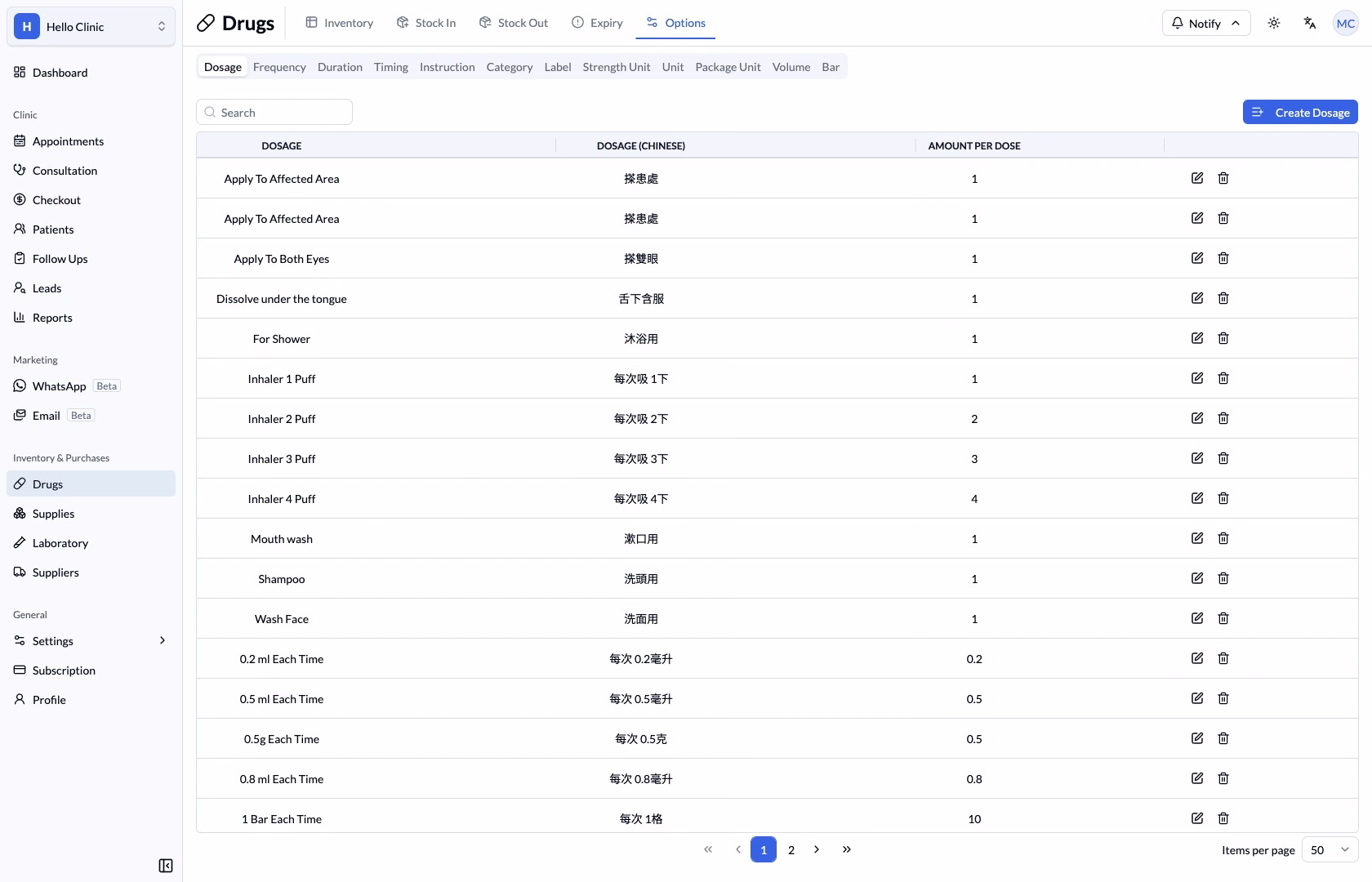Open Dashboard from the sidebar
Screen dimensions: 1372x882
click(x=91, y=73)
